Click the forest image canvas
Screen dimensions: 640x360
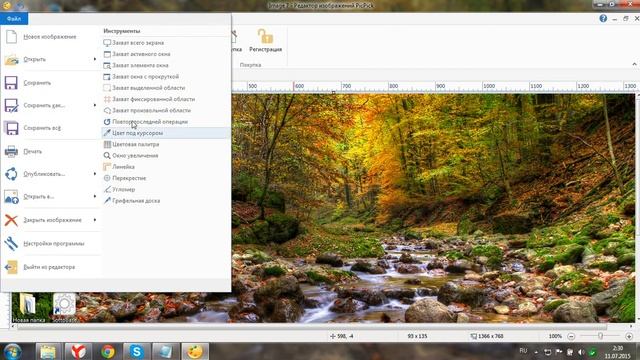(433, 208)
